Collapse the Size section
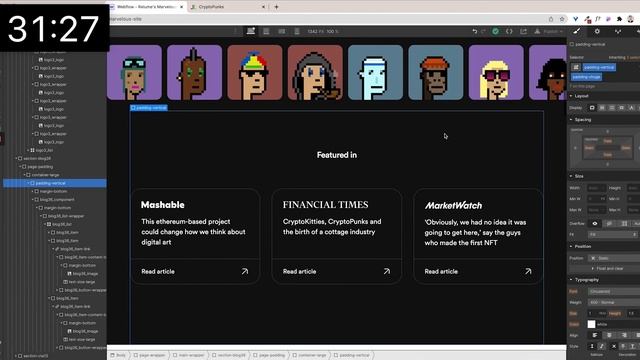The image size is (640, 360). pos(571,176)
